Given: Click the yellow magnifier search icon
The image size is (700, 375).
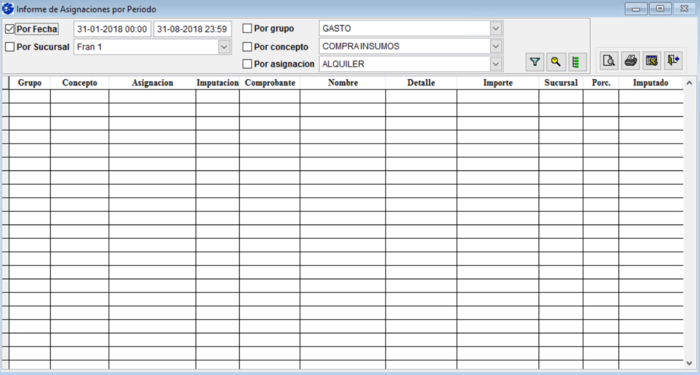Looking at the screenshot, I should point(555,62).
